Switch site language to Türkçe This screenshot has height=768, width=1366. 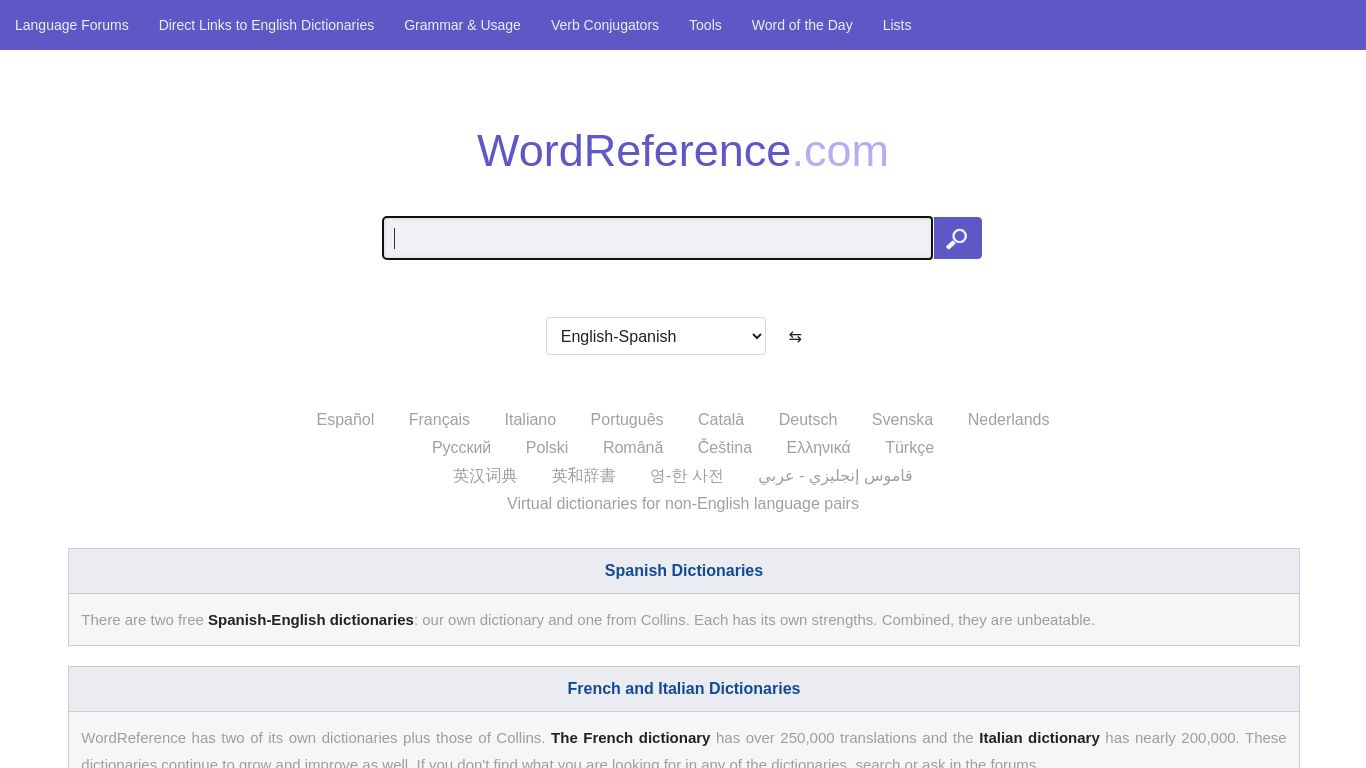click(909, 448)
